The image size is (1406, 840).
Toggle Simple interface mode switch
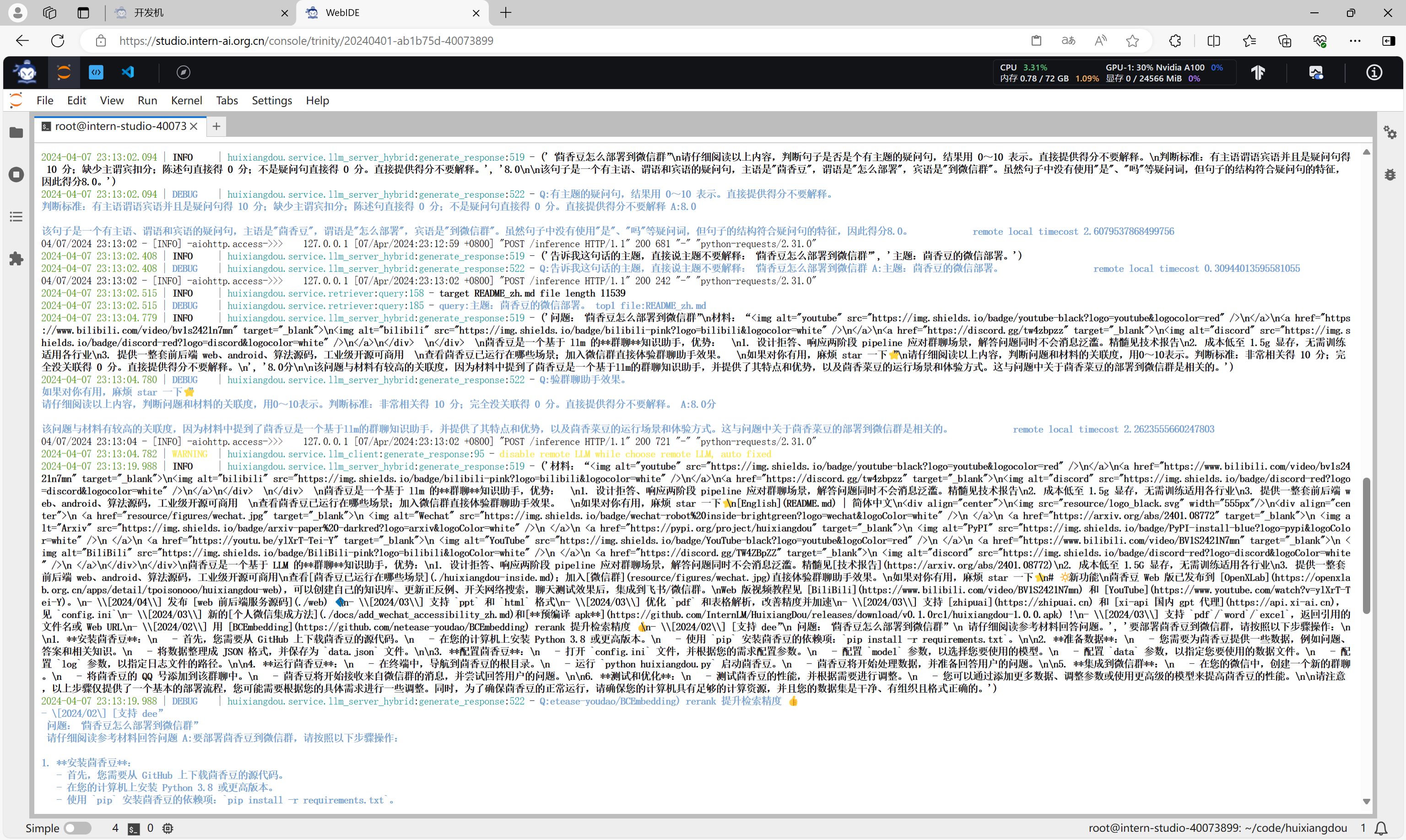coord(77,828)
